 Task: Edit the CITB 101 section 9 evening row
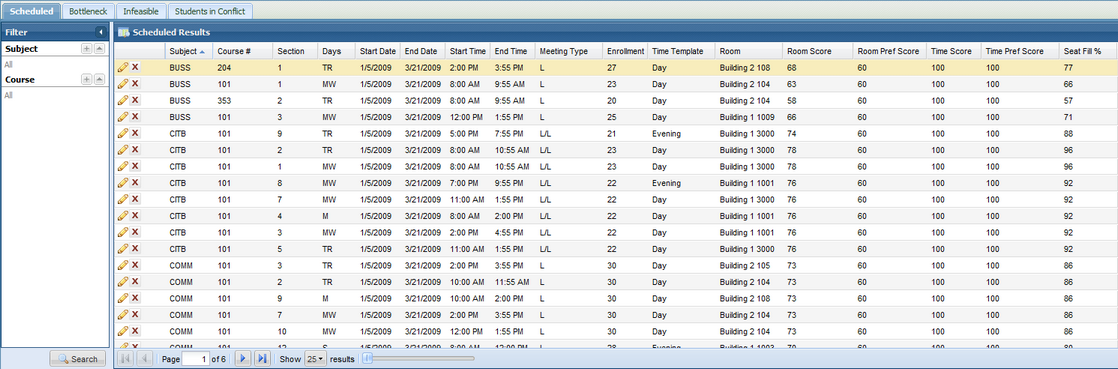pos(123,133)
